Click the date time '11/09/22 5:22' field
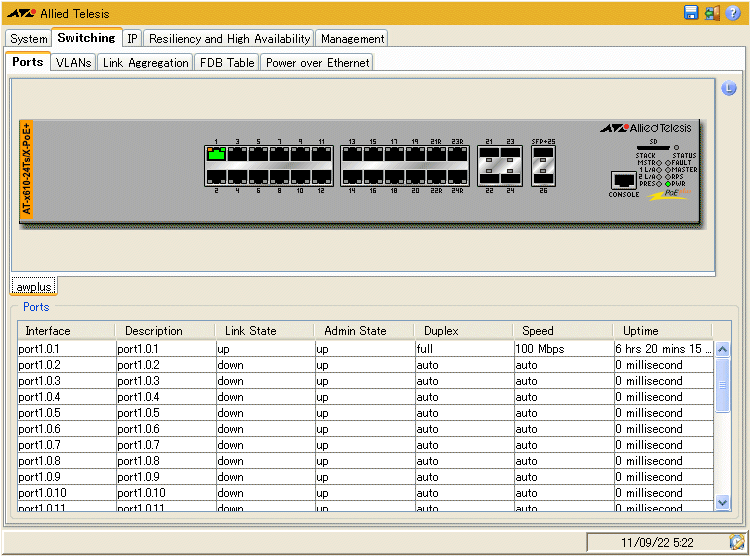The image size is (750, 556). (x=657, y=542)
